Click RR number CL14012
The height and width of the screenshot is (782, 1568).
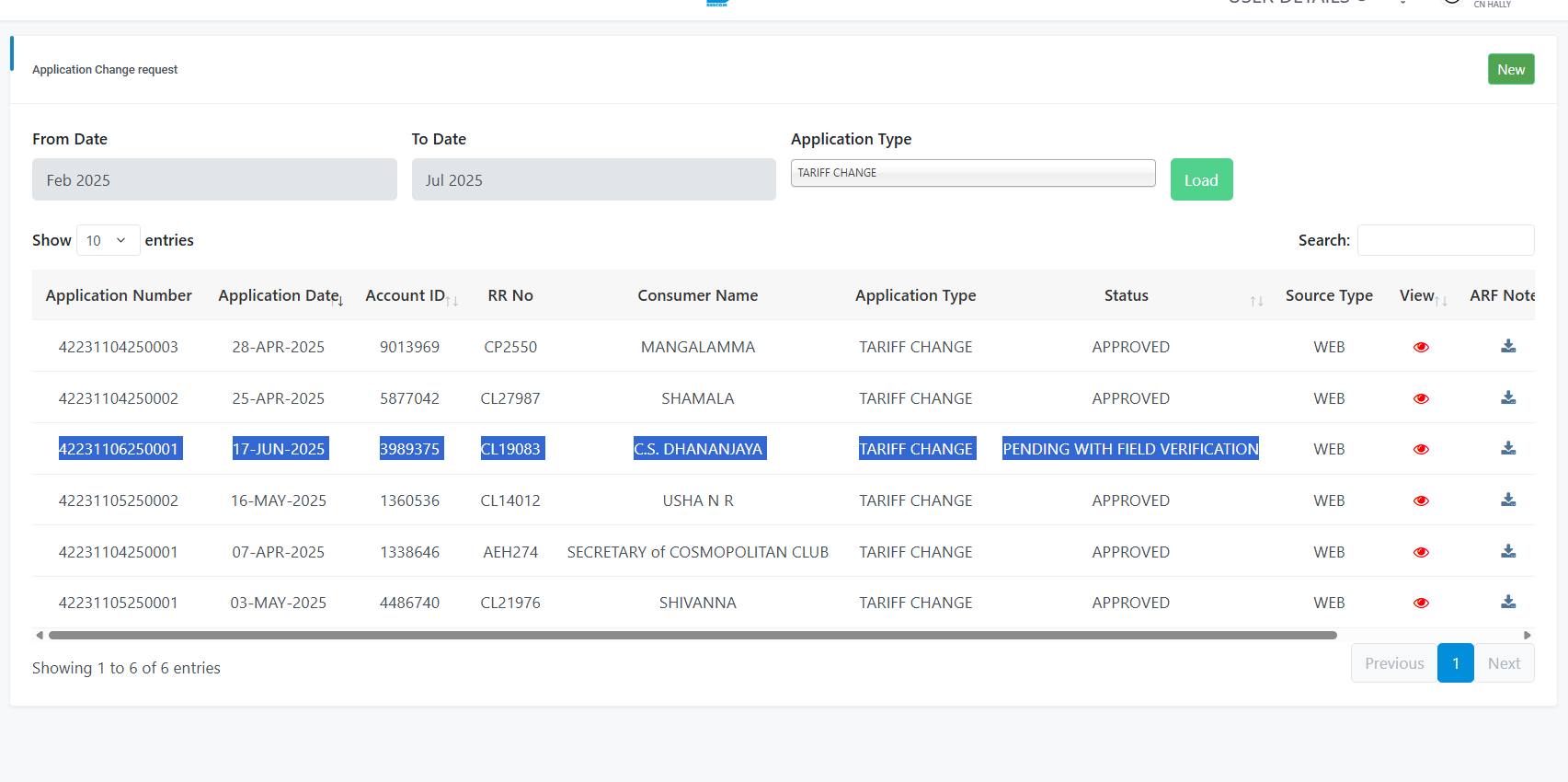click(x=510, y=500)
